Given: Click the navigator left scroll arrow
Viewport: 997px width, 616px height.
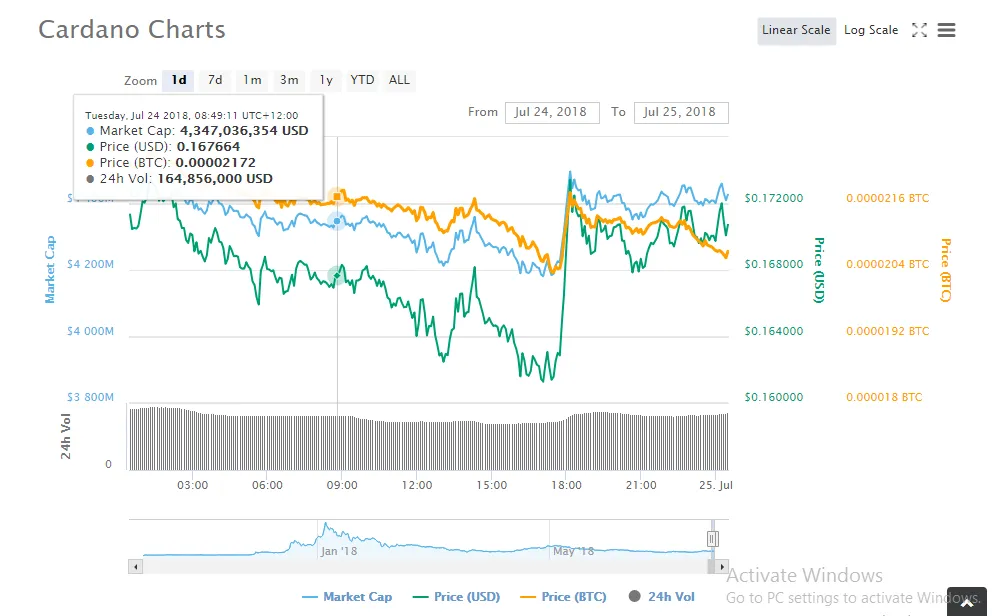Looking at the screenshot, I should coord(135,566).
